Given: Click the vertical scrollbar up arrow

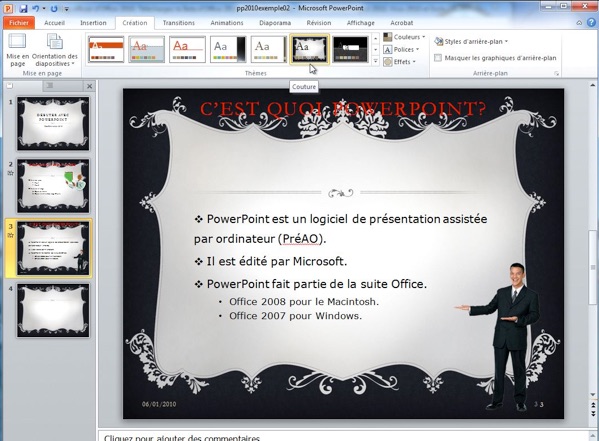Looking at the screenshot, I should coord(593,86).
